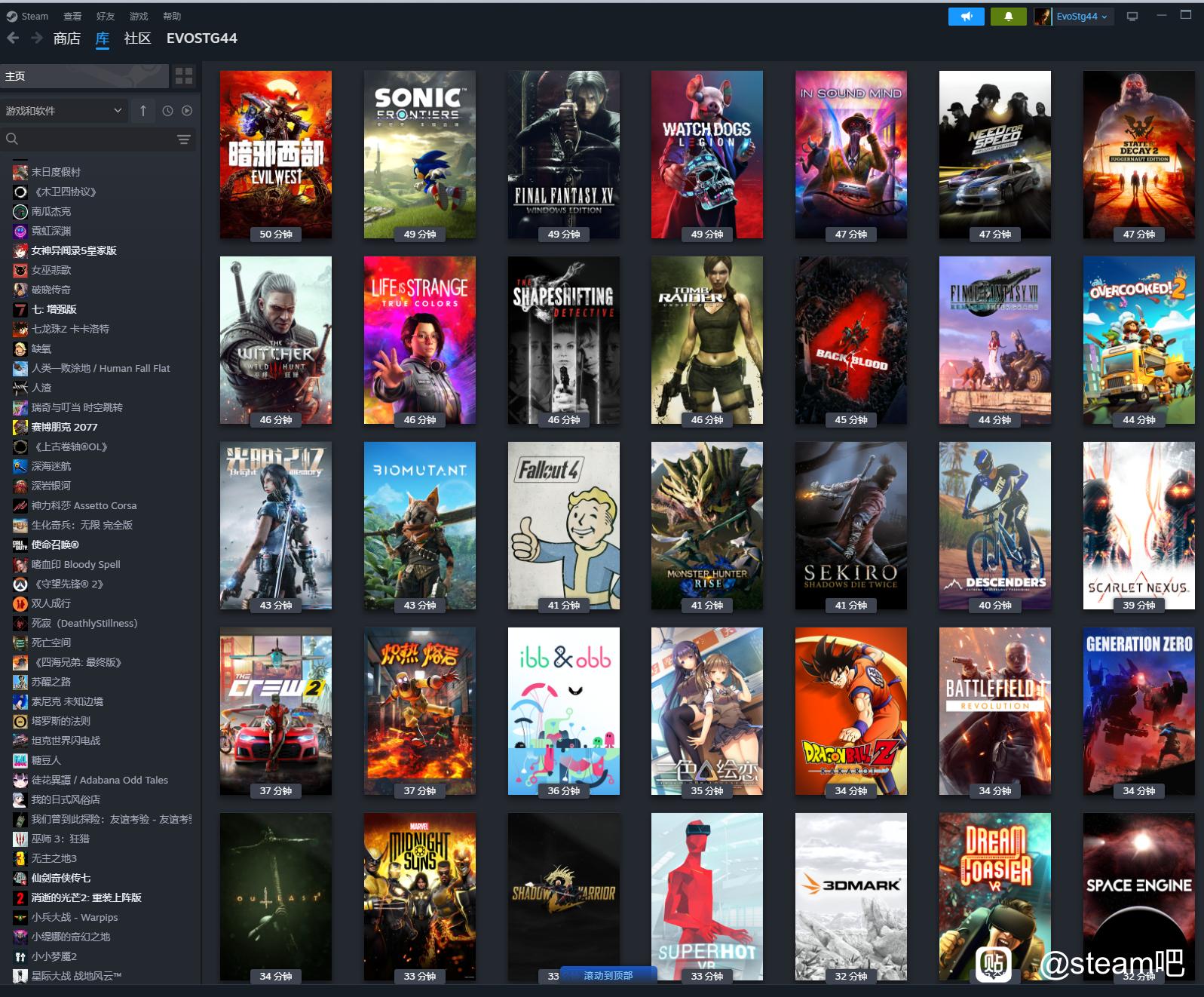Switch to the 社区 tab

click(137, 38)
